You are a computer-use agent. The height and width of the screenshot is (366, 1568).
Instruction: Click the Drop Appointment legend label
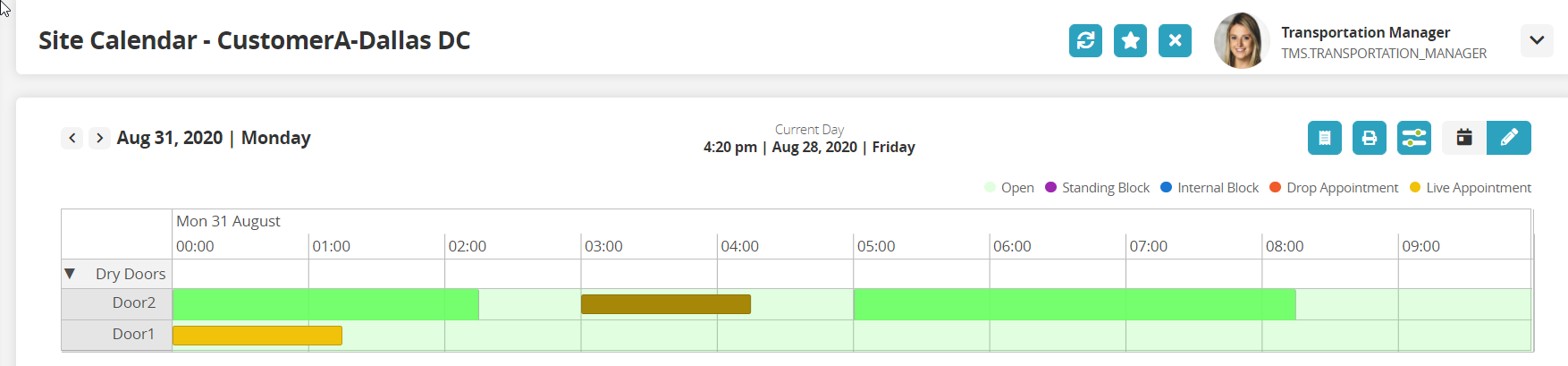pyautogui.click(x=1342, y=188)
